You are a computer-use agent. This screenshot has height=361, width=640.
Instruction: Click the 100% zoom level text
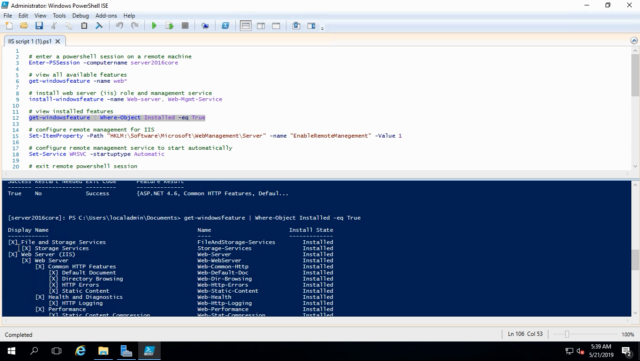[628, 334]
